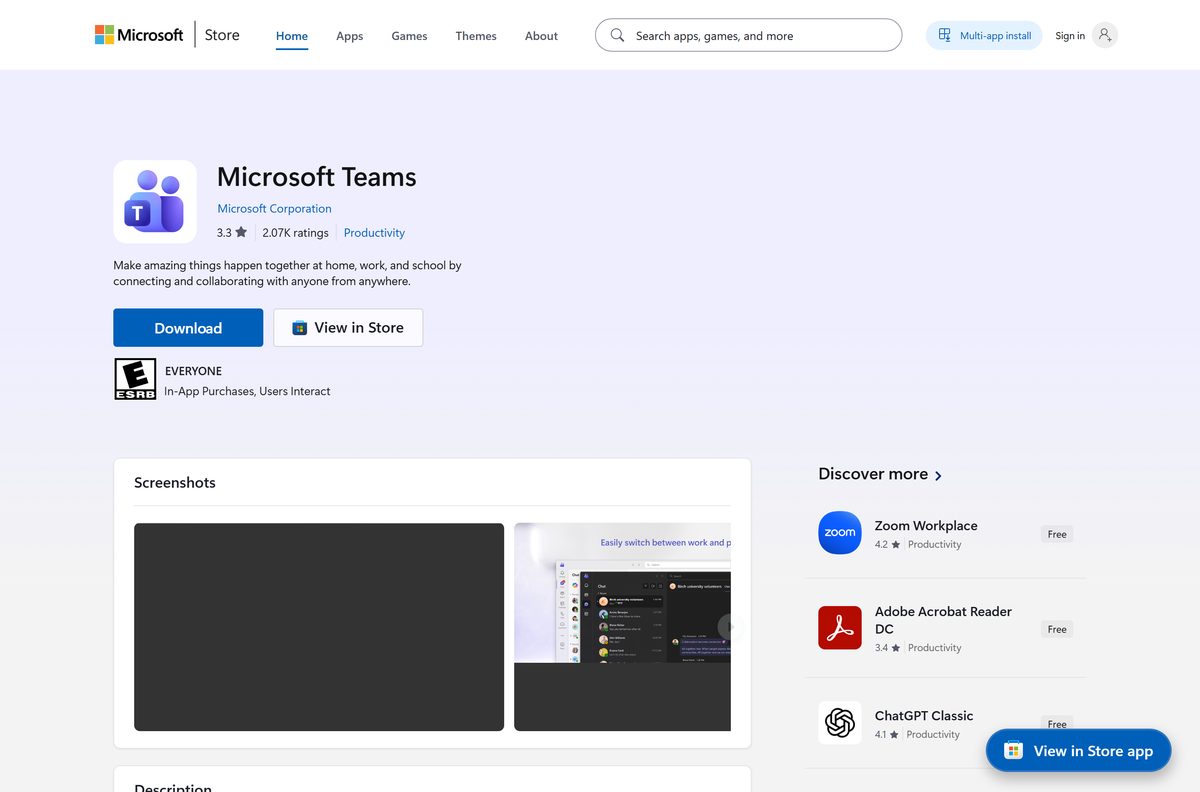1200x792 pixels.
Task: Click the Adobe Acrobat Reader icon
Action: 840,628
